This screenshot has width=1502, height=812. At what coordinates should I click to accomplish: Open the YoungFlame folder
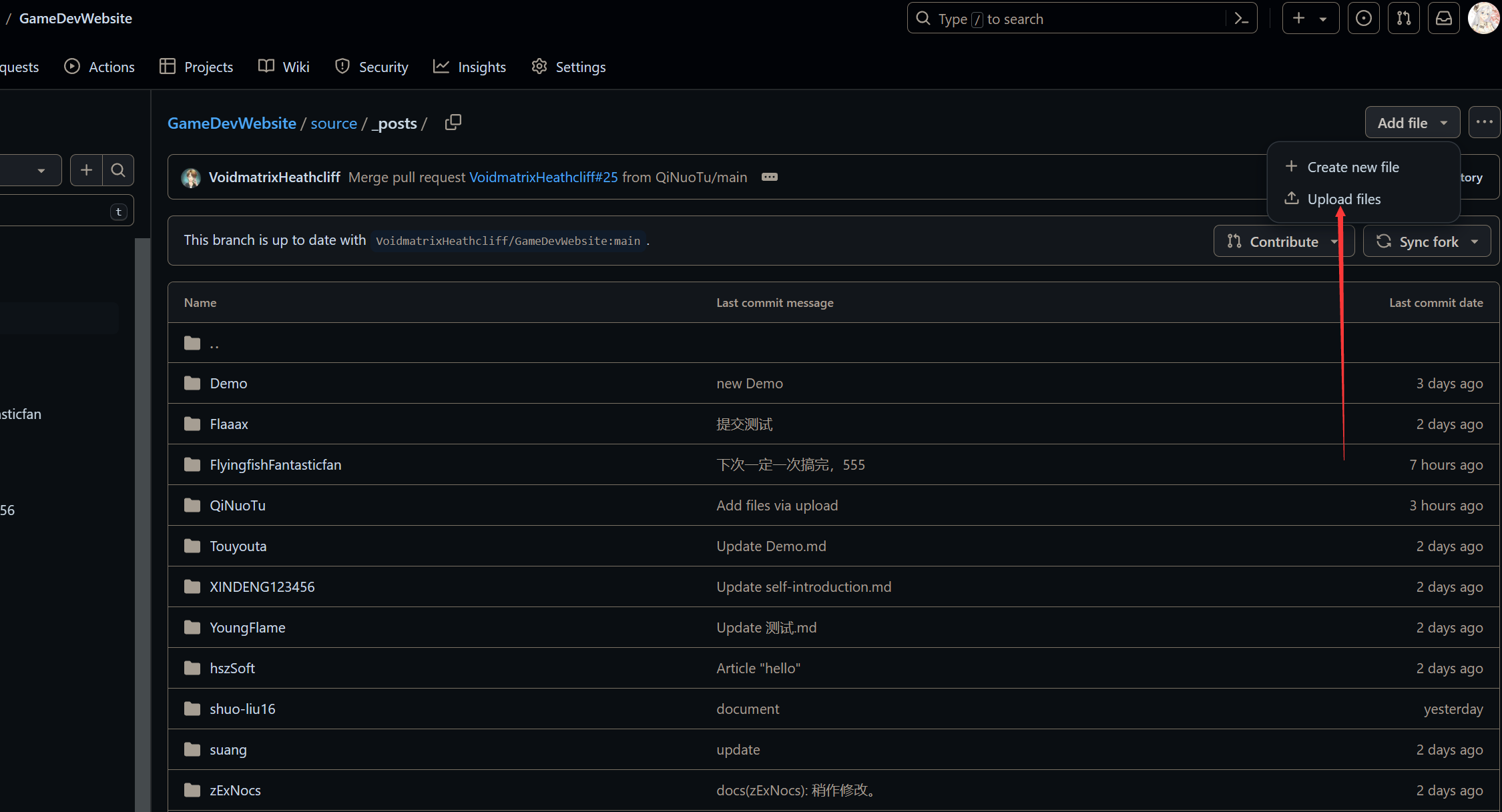point(247,628)
